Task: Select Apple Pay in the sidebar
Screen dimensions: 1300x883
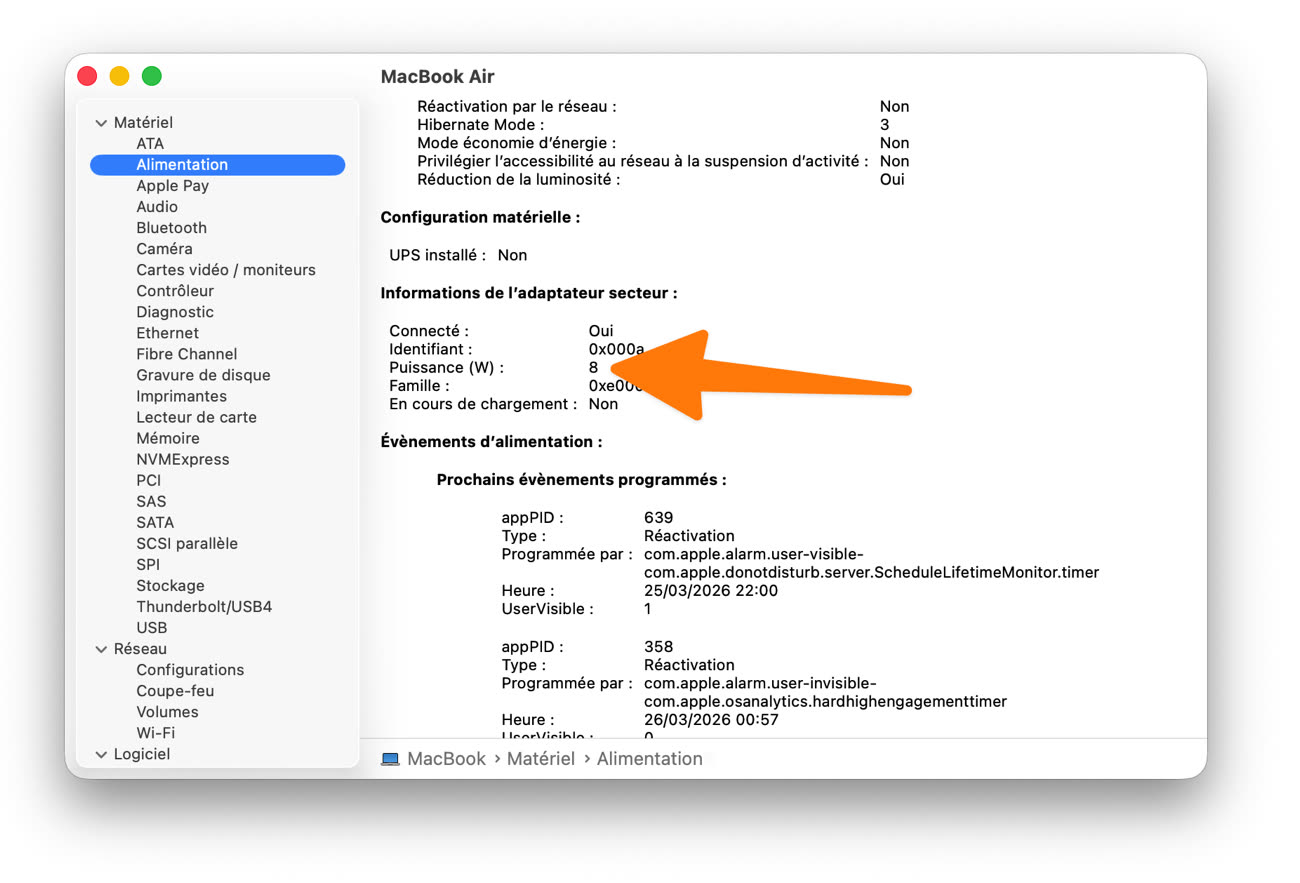Action: 172,186
